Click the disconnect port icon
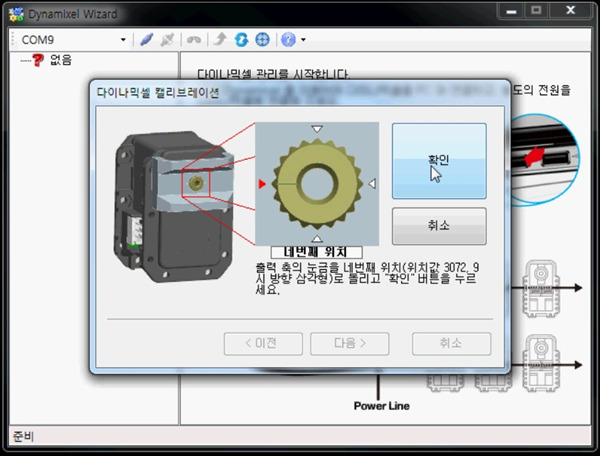Image resolution: width=600 pixels, height=456 pixels. 168,40
